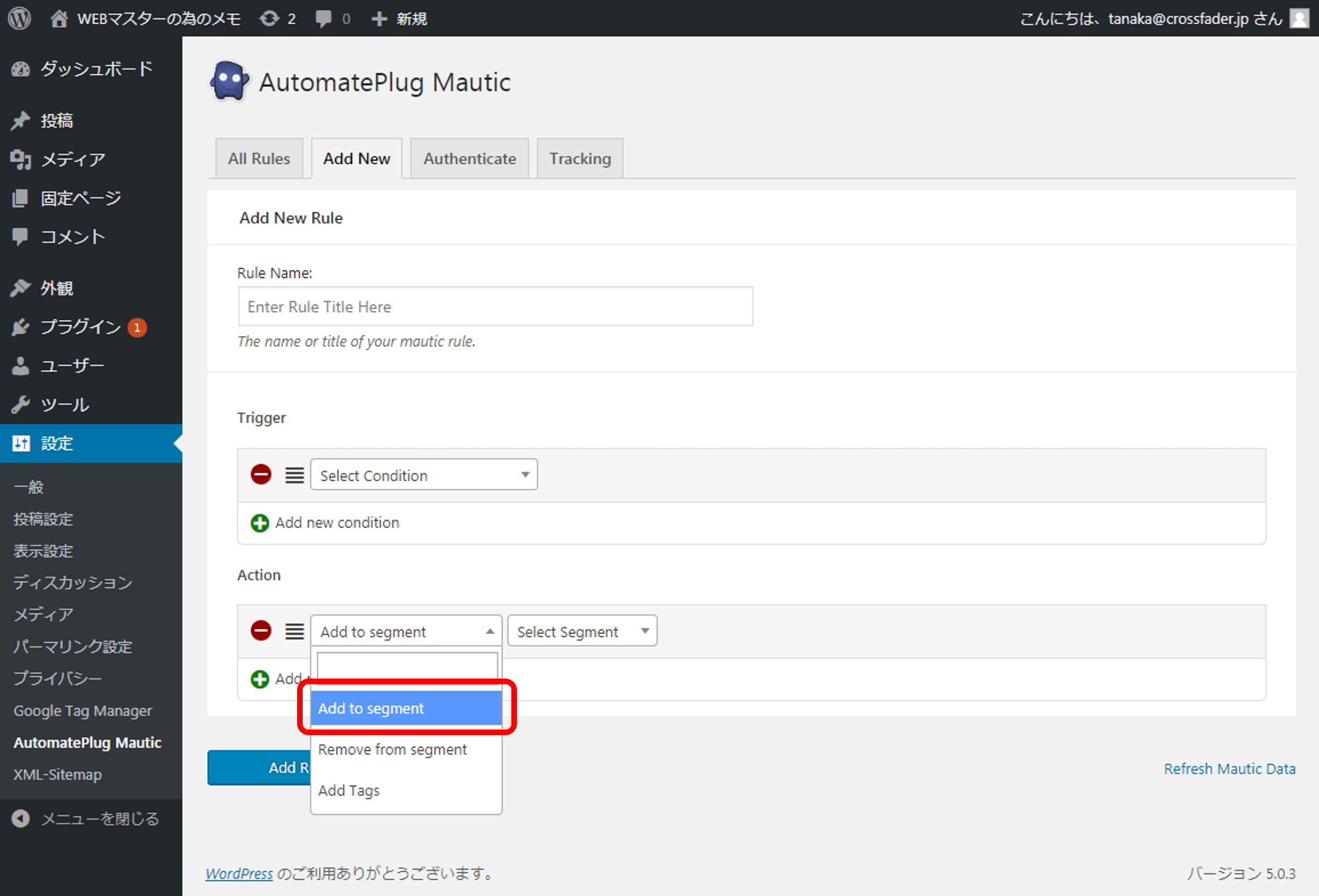Remove the trigger condition with red minus
The width and height of the screenshot is (1319, 896).
[x=260, y=475]
